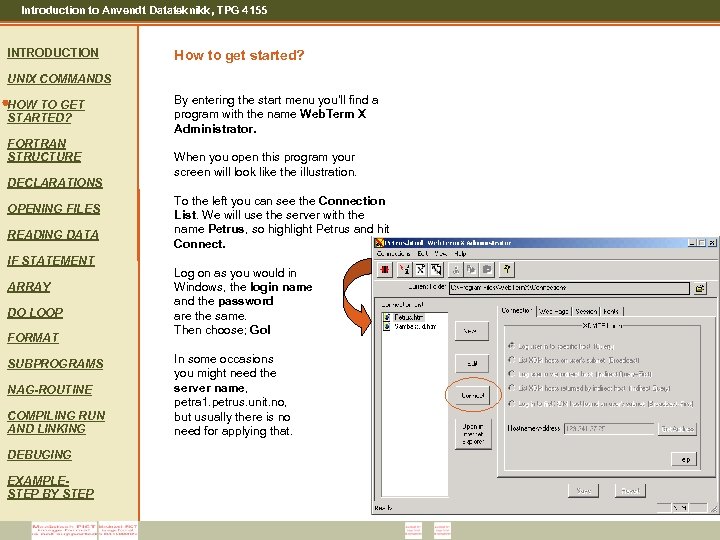The width and height of the screenshot is (720, 540).
Task: Click the New button beside connection list
Action: click(472, 331)
